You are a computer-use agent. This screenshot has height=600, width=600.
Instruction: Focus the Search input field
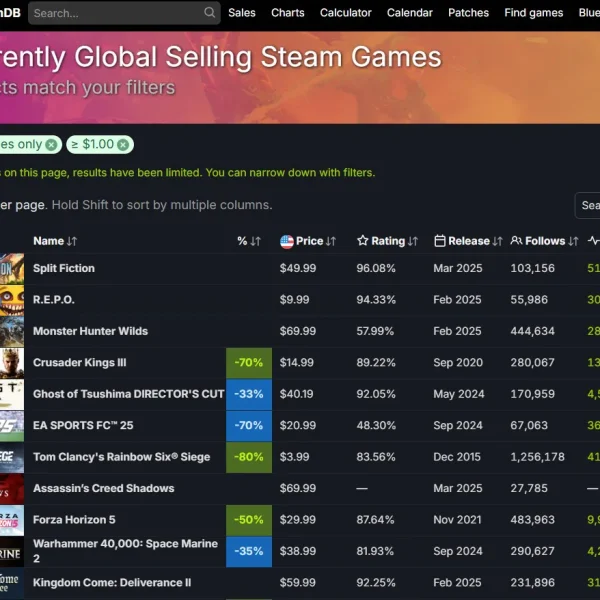point(124,13)
